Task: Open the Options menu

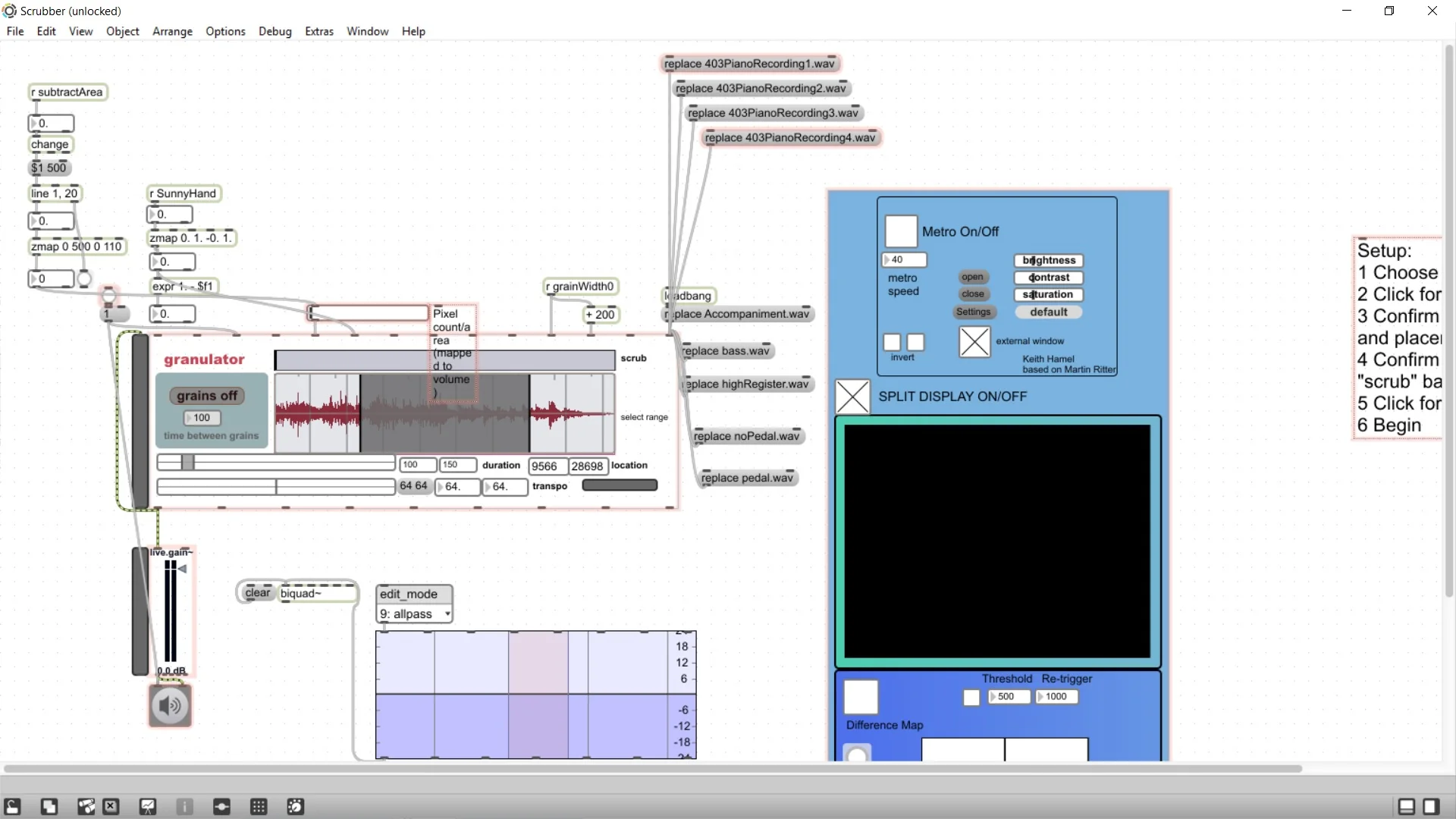Action: (x=225, y=31)
